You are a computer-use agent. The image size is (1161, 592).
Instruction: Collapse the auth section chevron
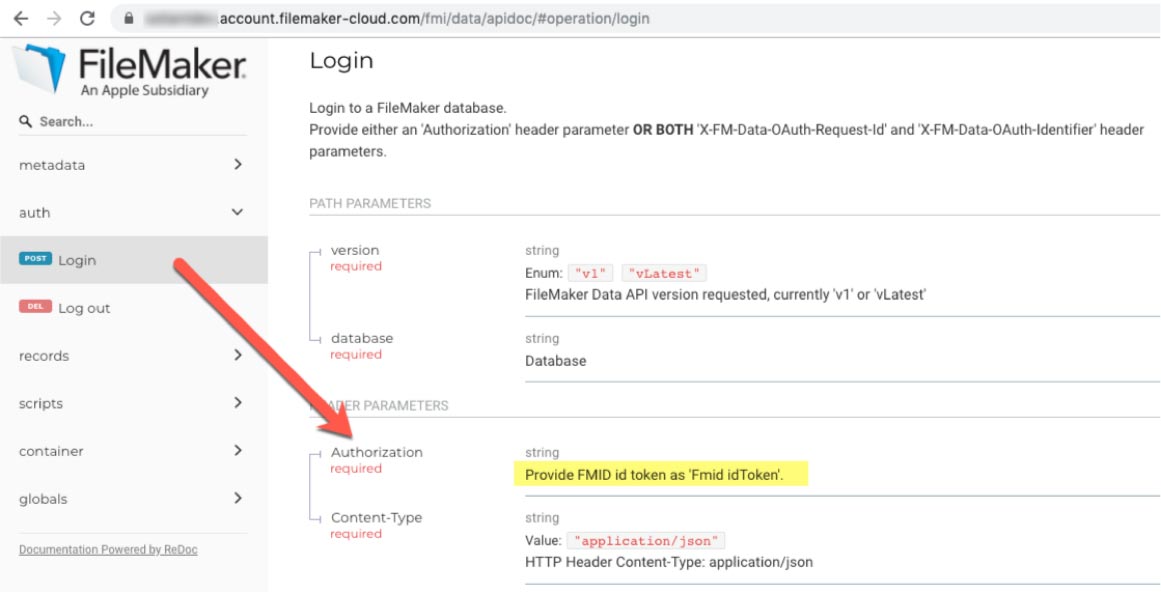[x=238, y=212]
